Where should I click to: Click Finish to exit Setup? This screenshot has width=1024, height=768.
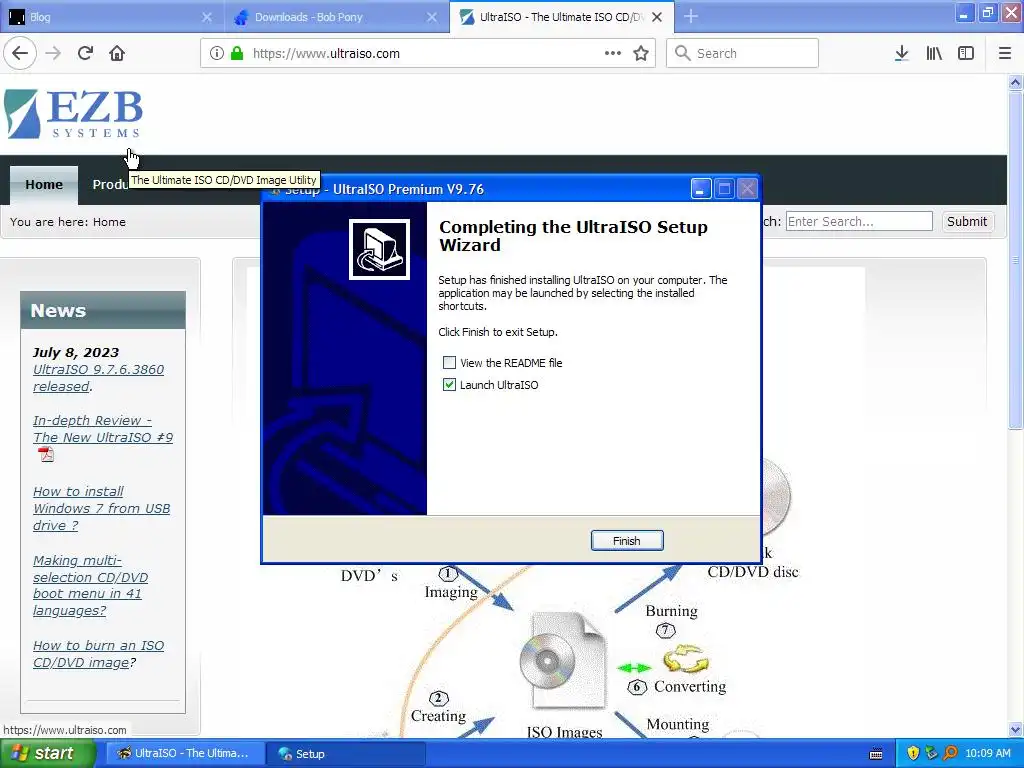pos(627,541)
